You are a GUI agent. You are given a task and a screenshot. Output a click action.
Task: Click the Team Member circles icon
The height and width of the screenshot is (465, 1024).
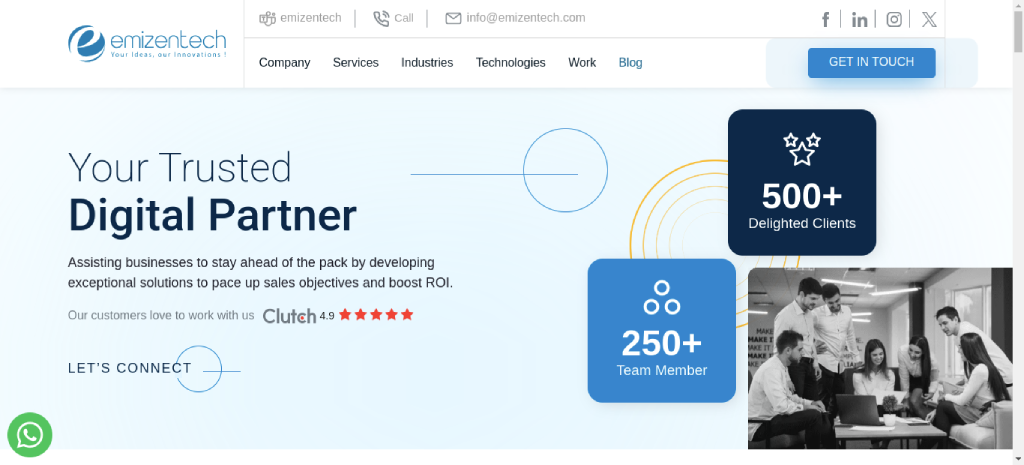click(661, 297)
